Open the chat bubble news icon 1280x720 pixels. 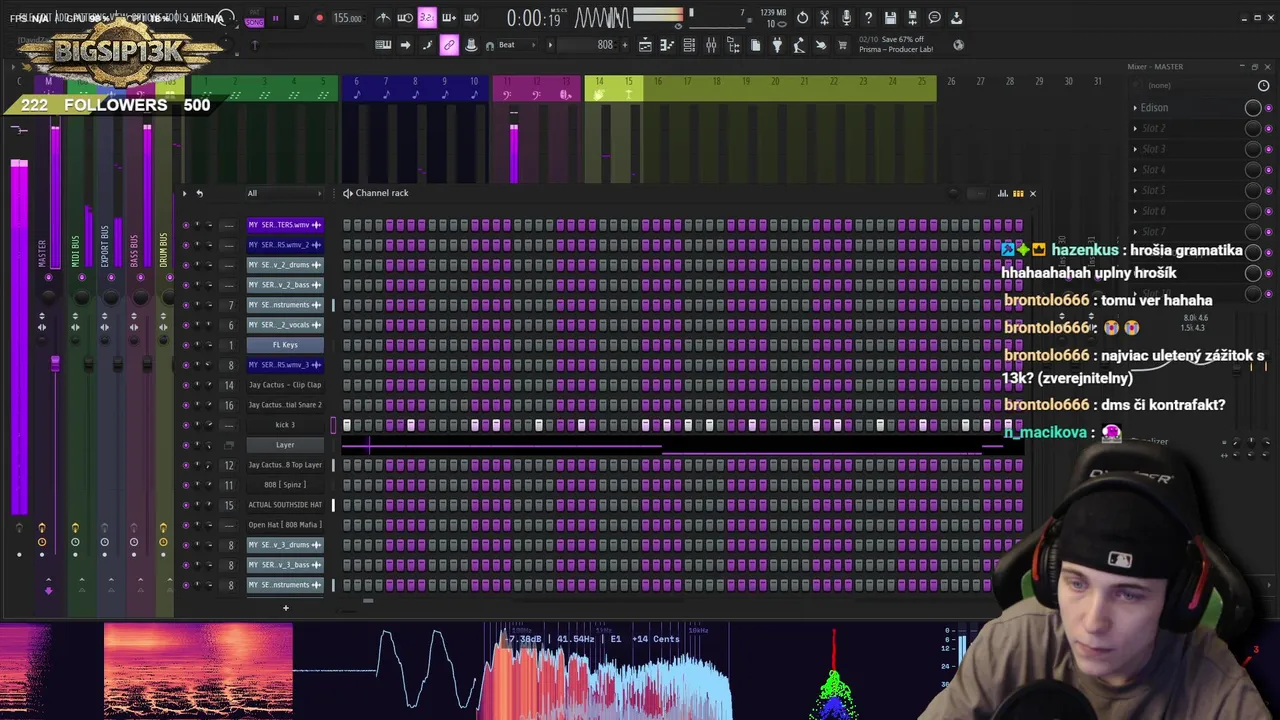click(934, 18)
